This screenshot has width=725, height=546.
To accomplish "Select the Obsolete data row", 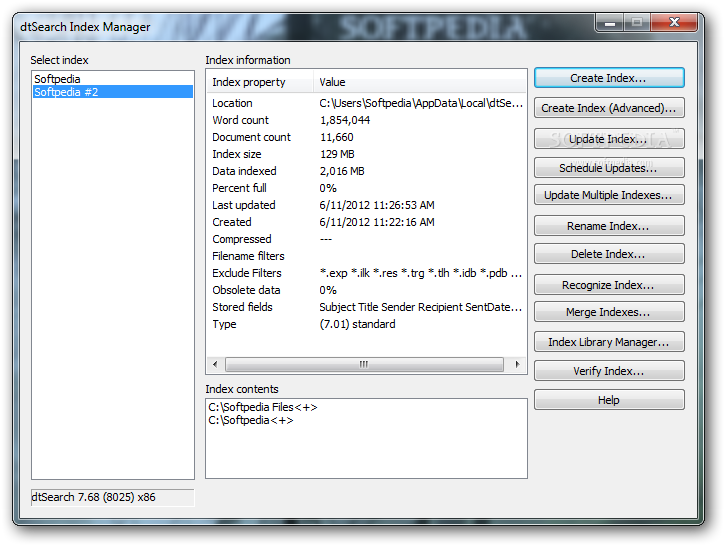I will coord(367,290).
